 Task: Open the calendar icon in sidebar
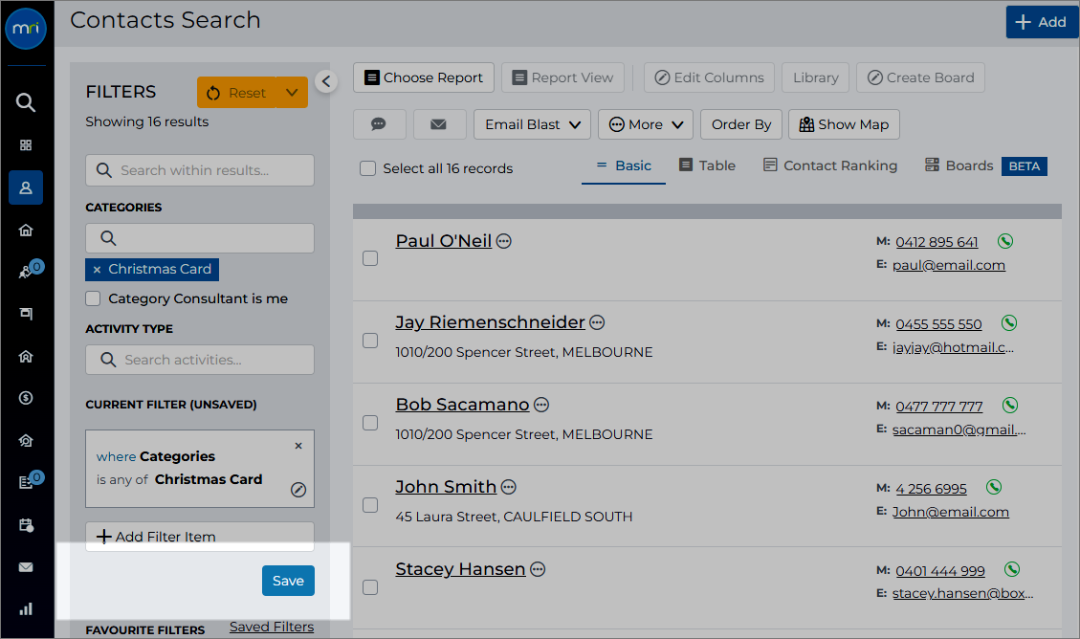coord(25,525)
